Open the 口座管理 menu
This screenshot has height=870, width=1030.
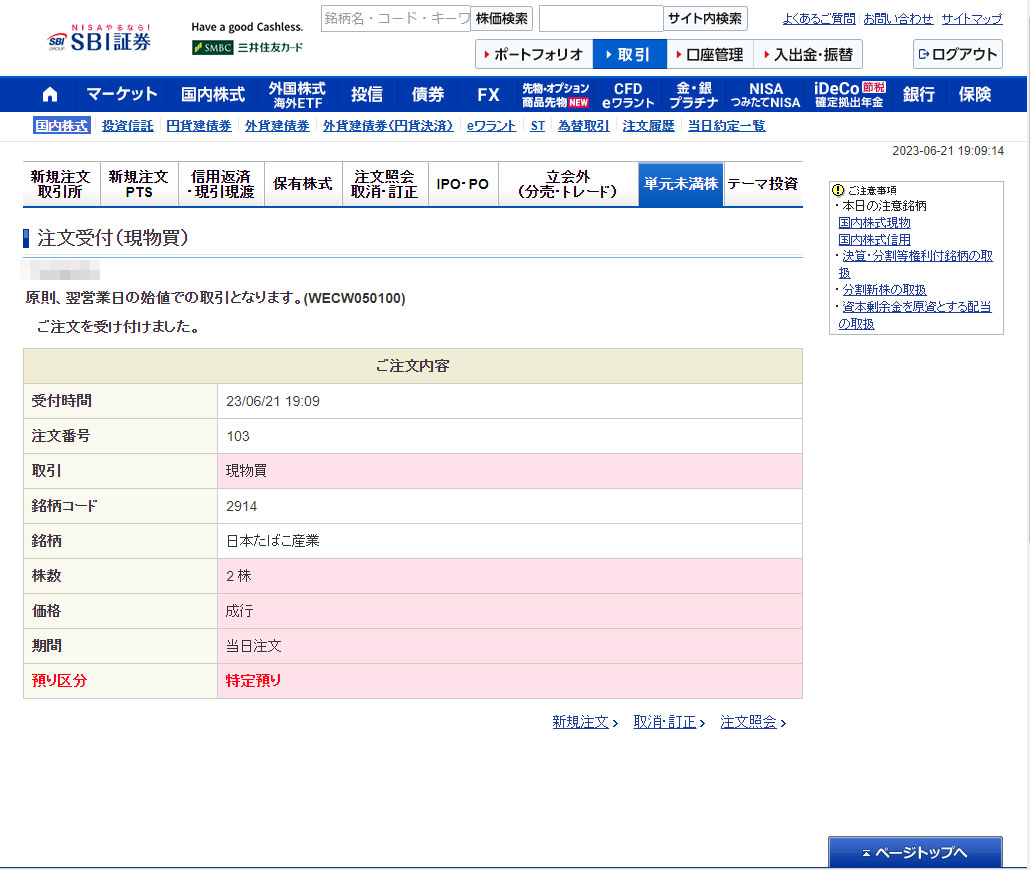pos(708,54)
